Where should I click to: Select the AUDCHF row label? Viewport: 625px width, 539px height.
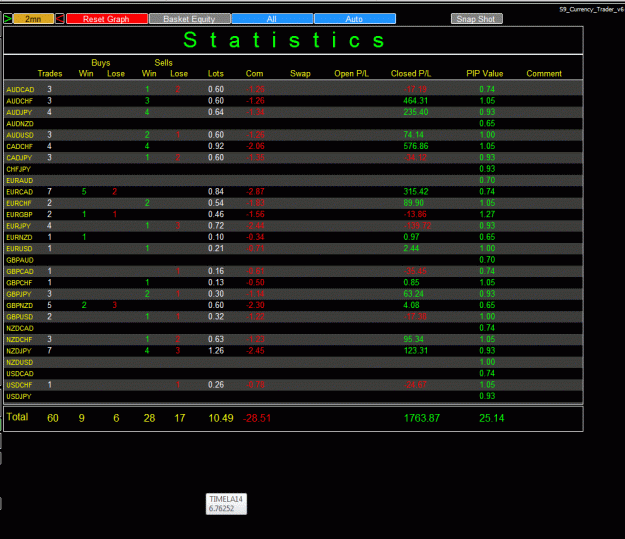click(20, 101)
